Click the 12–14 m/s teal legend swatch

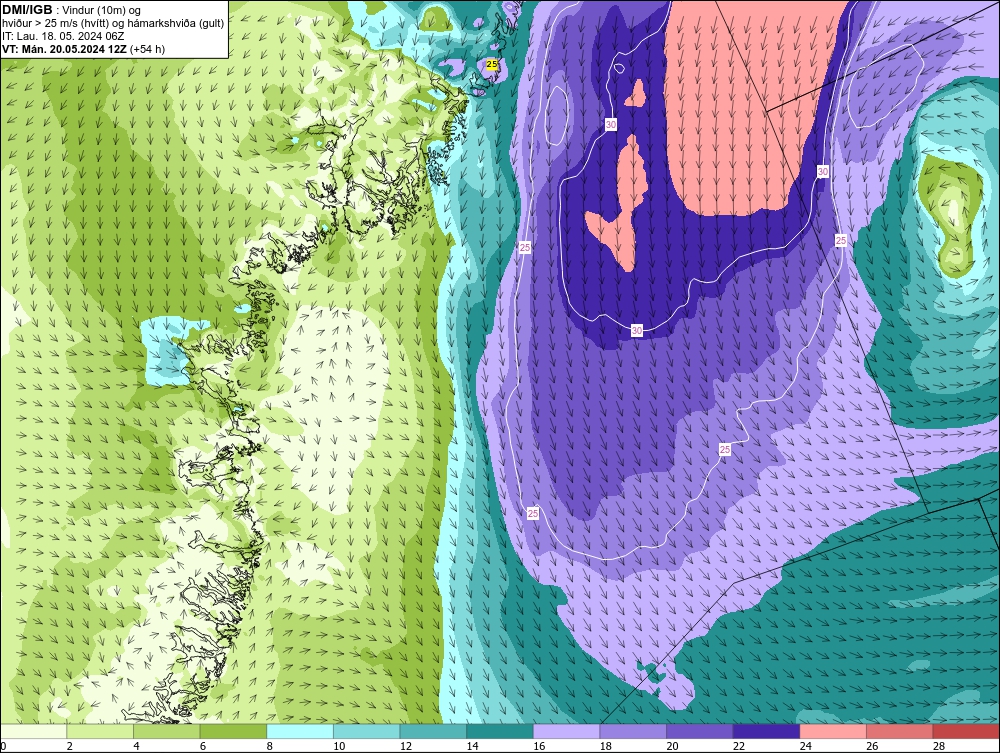pos(433,731)
